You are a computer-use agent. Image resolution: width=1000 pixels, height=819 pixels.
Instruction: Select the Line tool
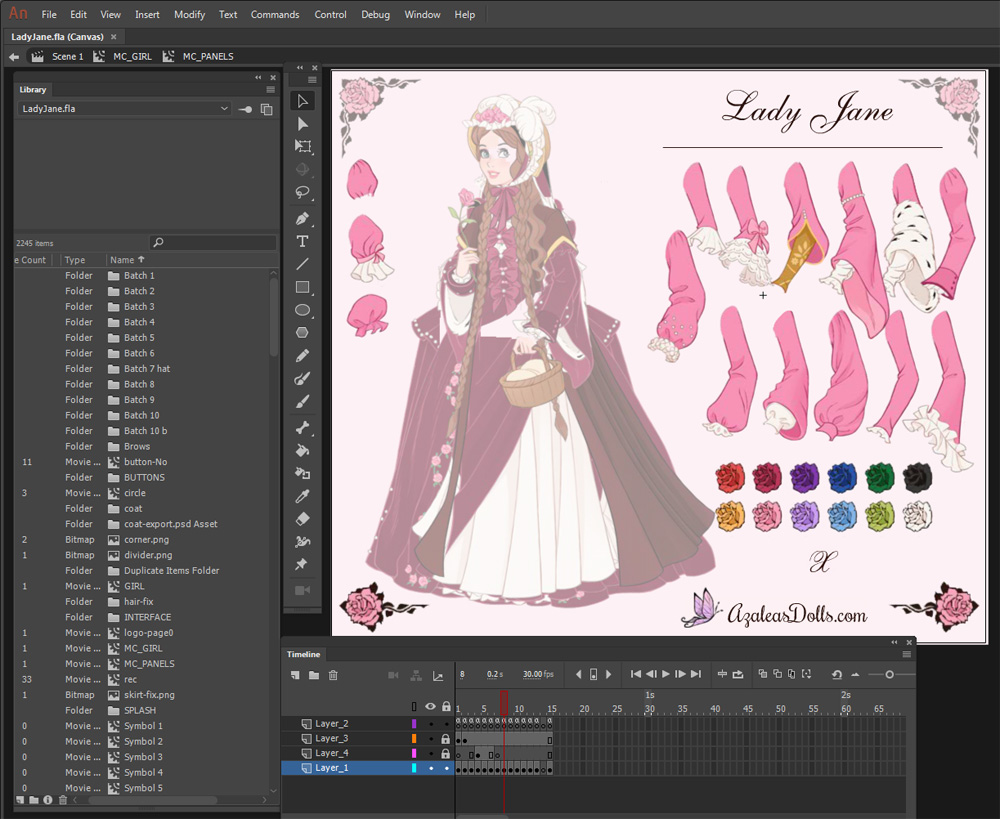[x=302, y=264]
